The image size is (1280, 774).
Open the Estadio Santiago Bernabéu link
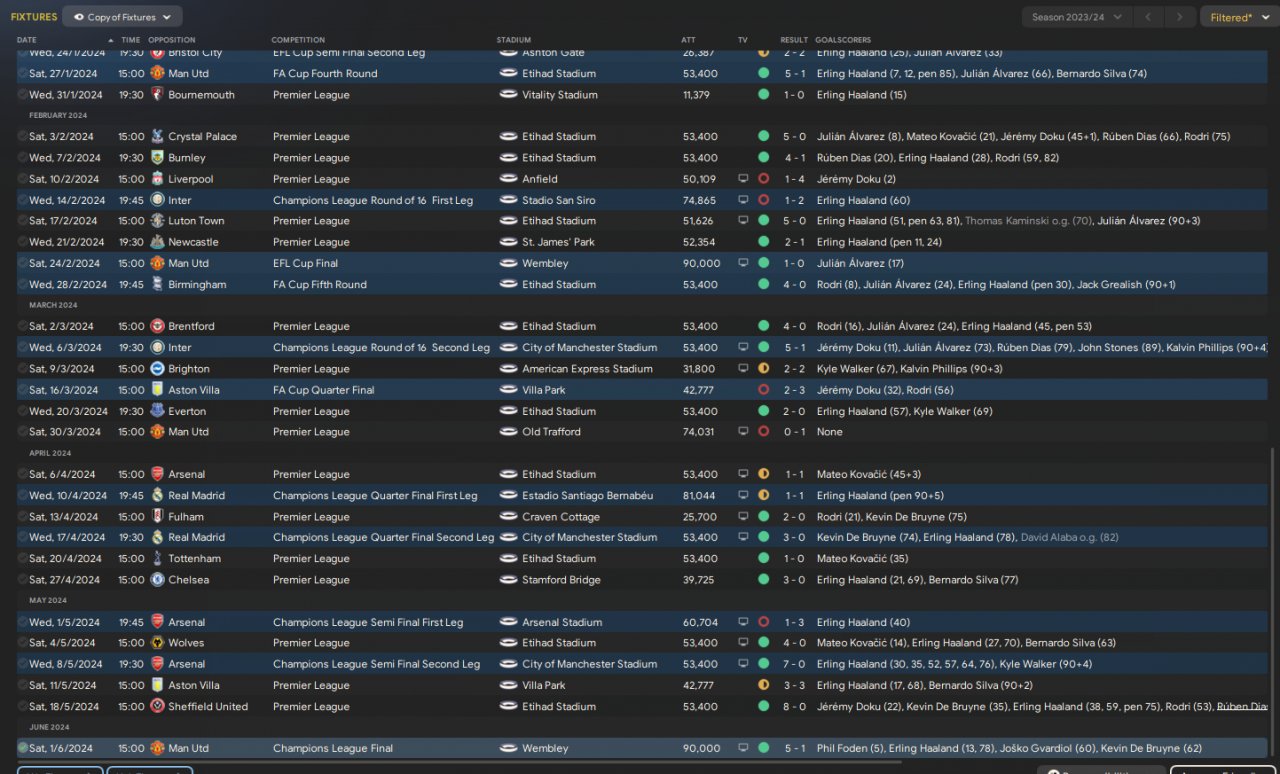point(587,496)
